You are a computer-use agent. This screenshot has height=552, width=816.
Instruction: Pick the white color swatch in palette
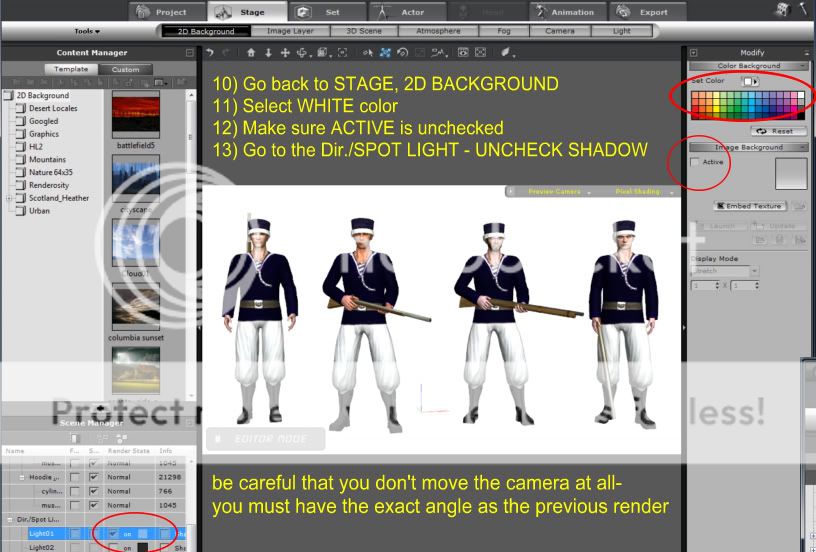(800, 97)
